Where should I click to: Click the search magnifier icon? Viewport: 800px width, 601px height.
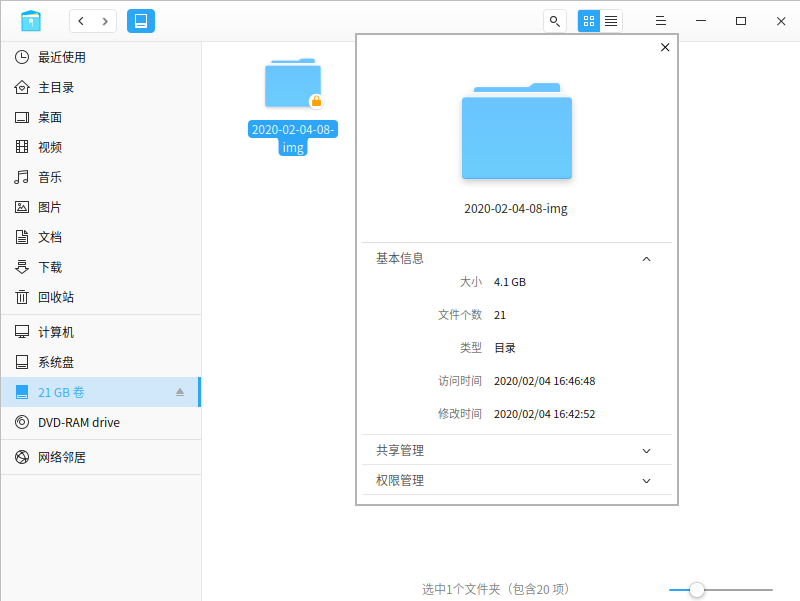pyautogui.click(x=554, y=21)
